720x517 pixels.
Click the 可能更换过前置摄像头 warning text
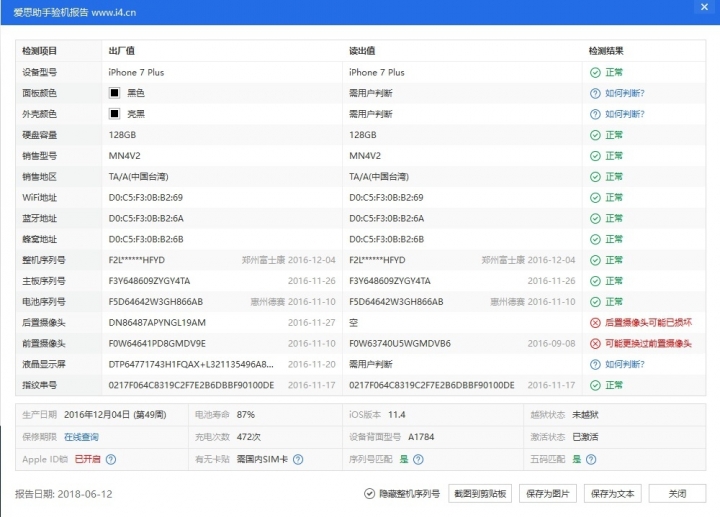tap(648, 343)
